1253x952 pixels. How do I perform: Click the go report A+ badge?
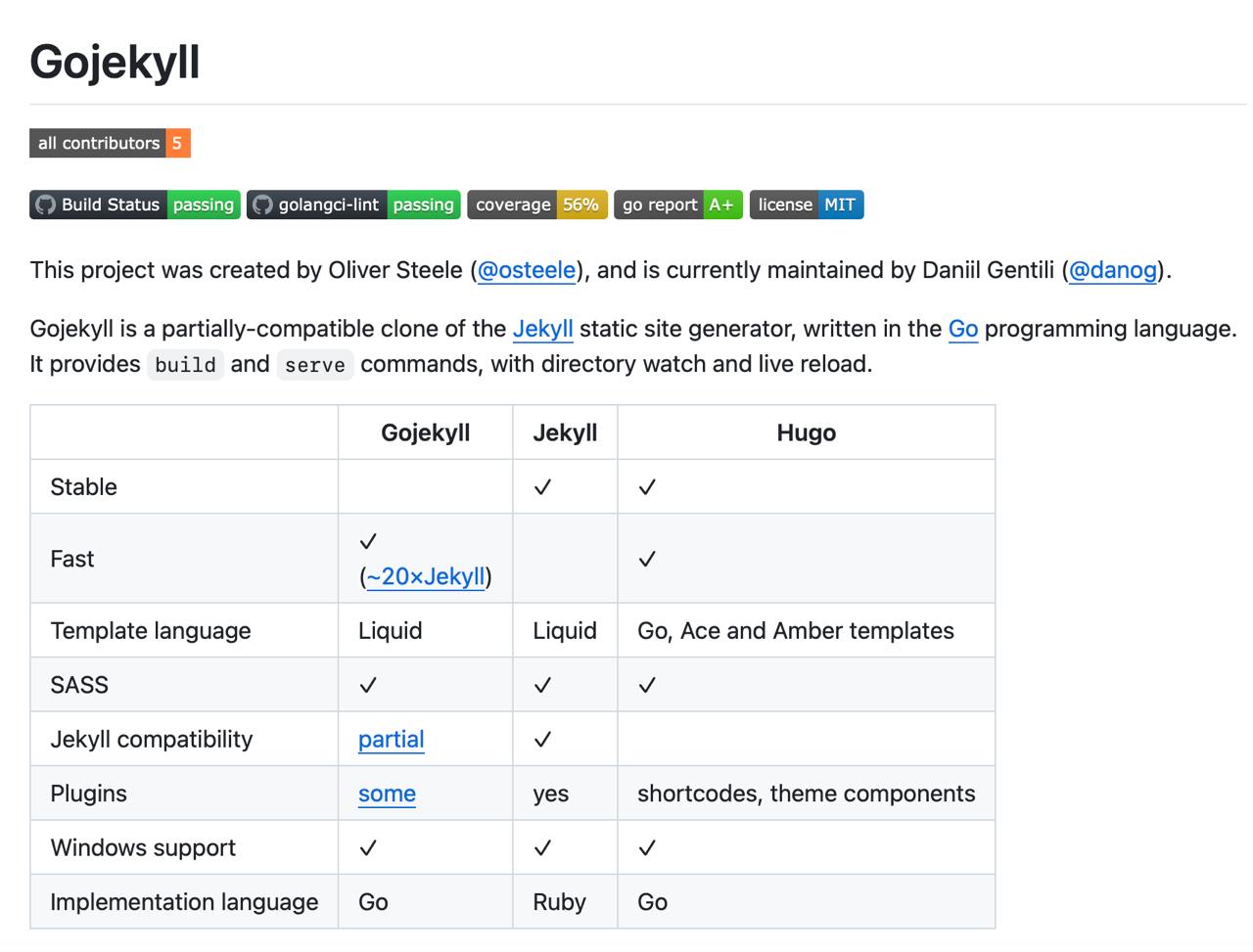678,204
